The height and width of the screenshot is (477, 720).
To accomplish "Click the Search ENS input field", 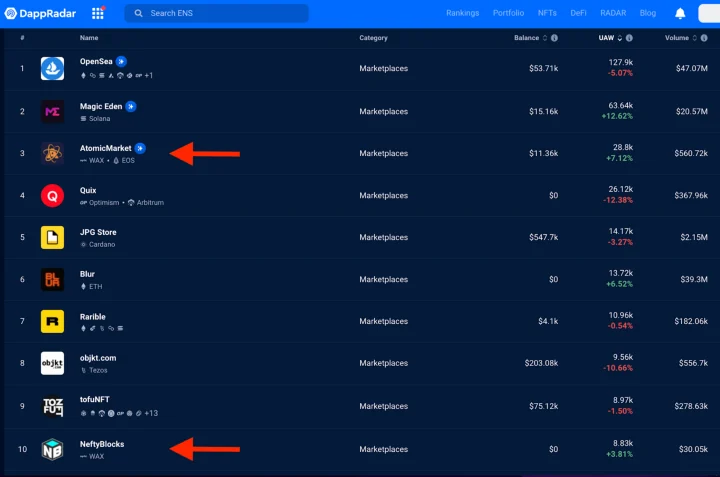I will [220, 13].
